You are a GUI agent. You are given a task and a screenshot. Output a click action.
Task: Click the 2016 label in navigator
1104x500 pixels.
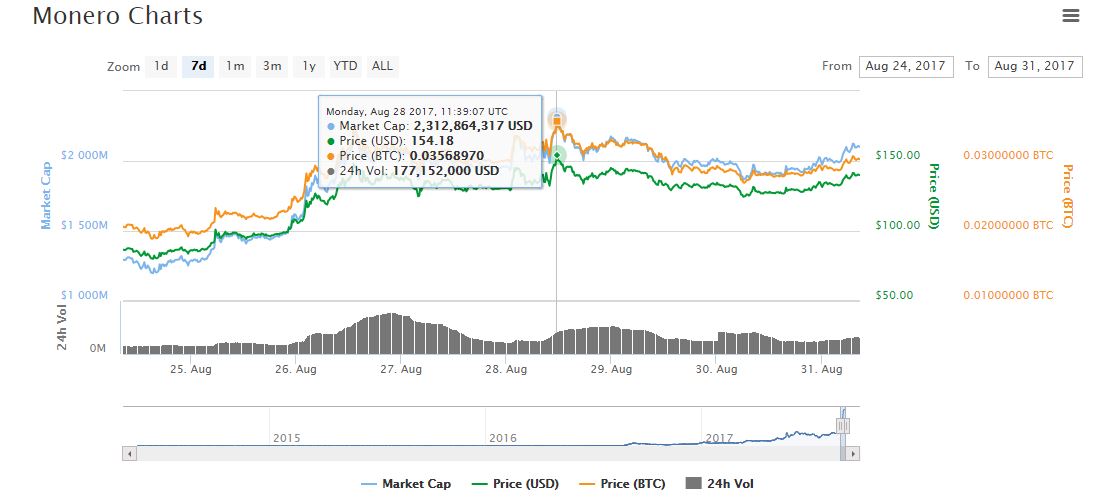point(503,438)
